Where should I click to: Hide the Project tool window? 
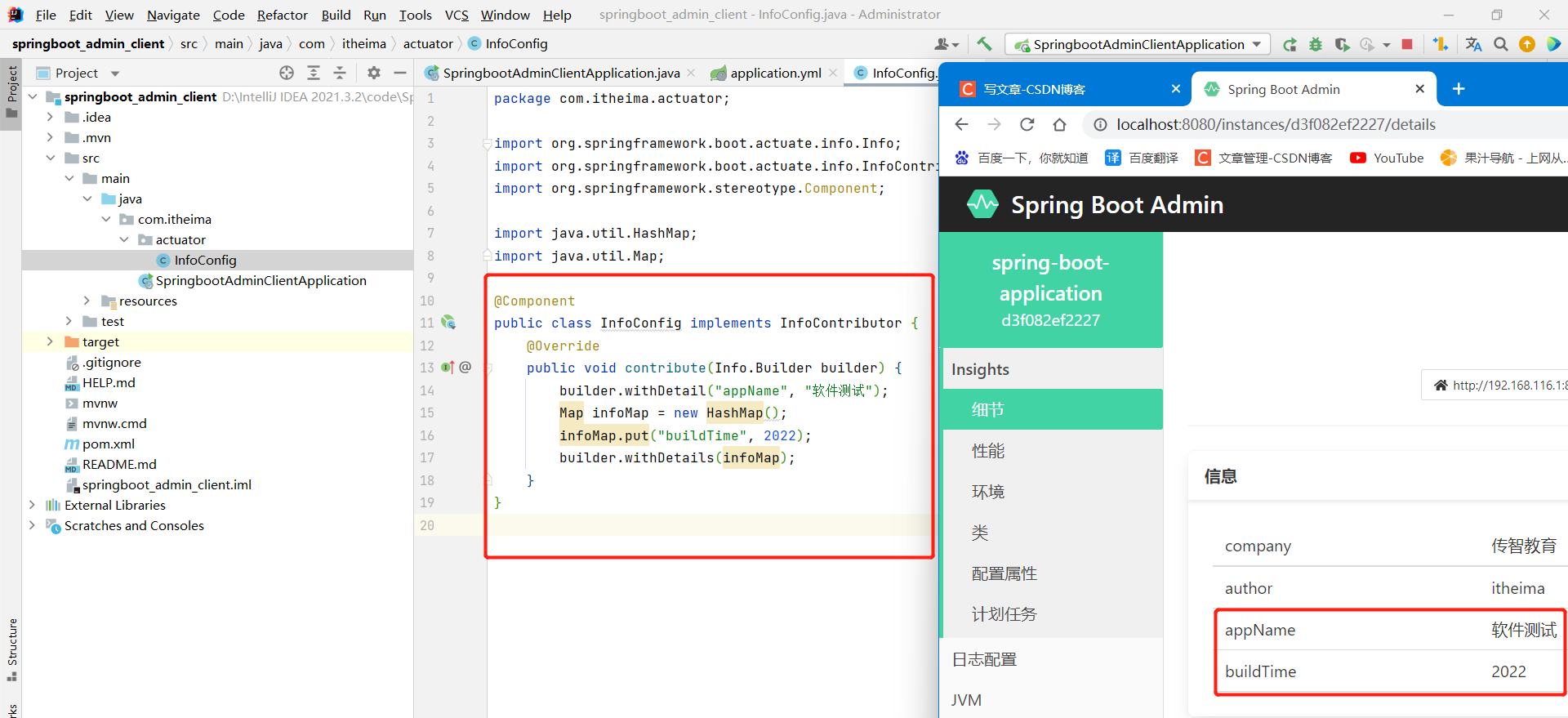pos(400,73)
